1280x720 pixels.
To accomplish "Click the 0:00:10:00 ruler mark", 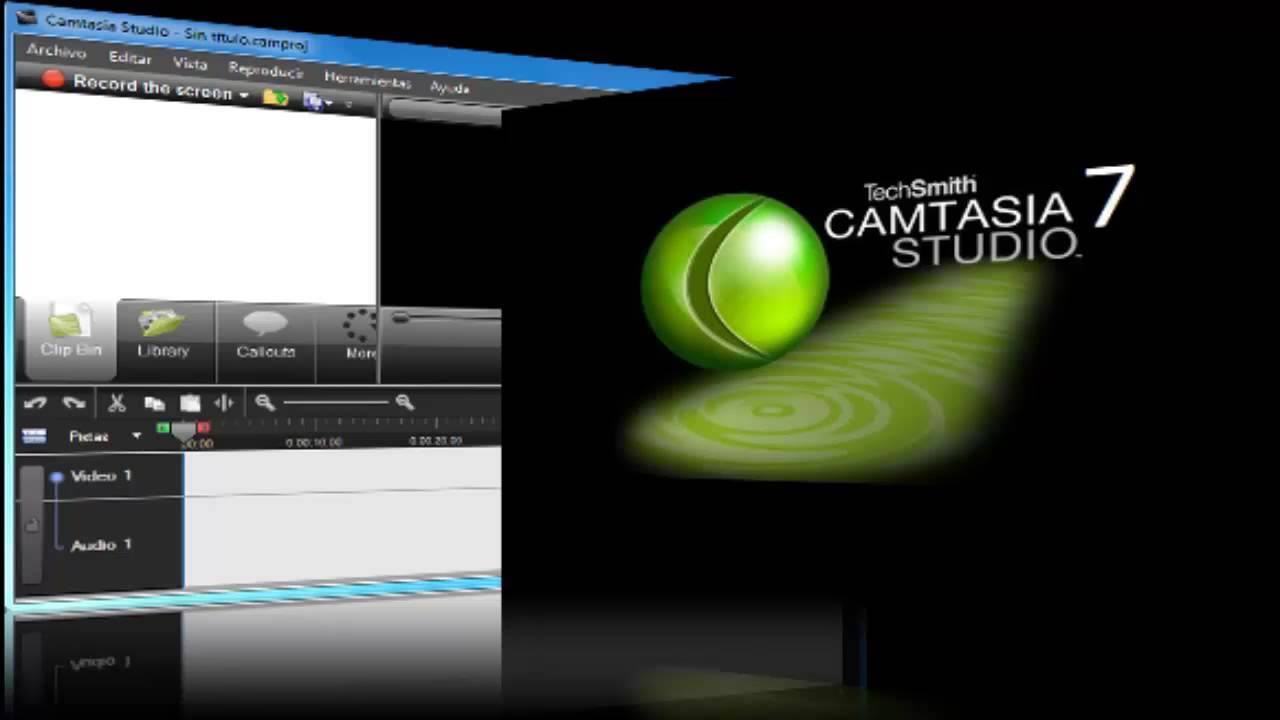I will point(314,441).
